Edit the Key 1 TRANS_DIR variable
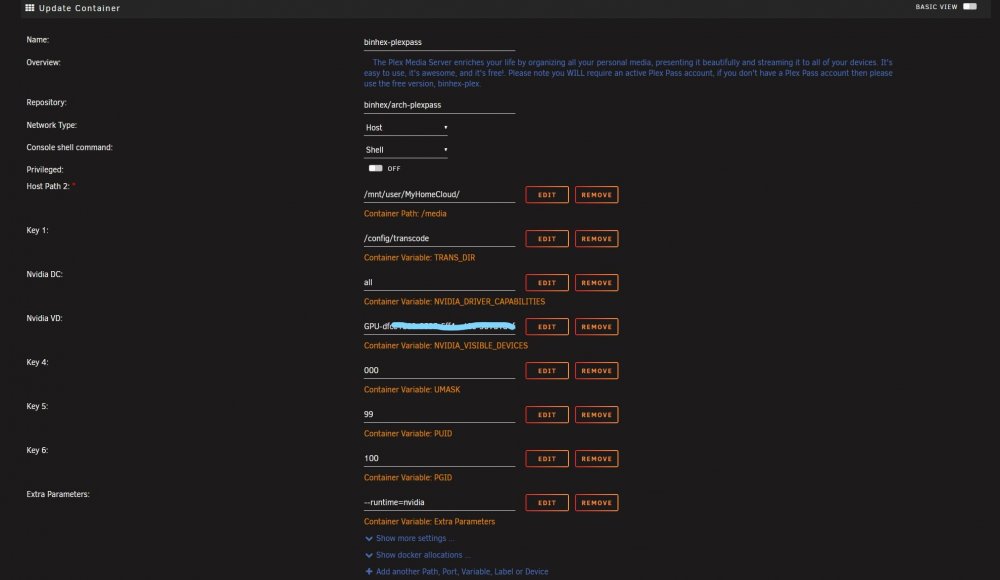 click(547, 239)
